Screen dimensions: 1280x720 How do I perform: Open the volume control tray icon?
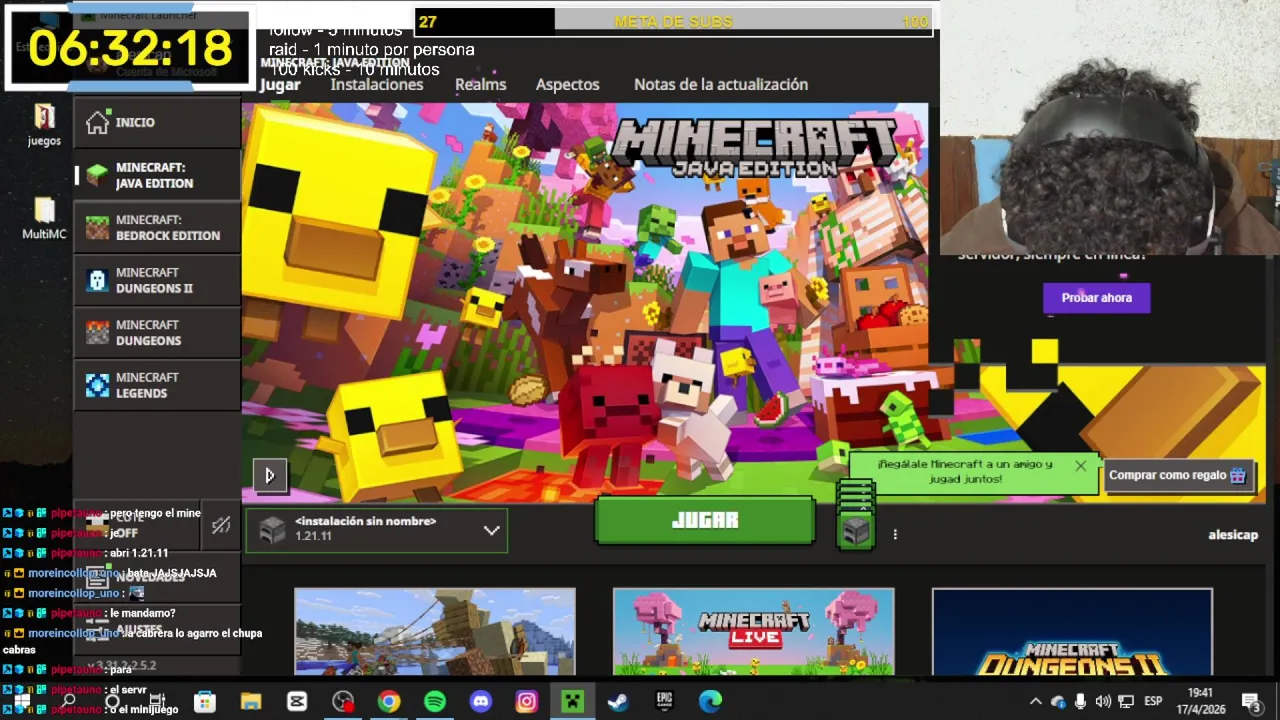pos(1103,702)
